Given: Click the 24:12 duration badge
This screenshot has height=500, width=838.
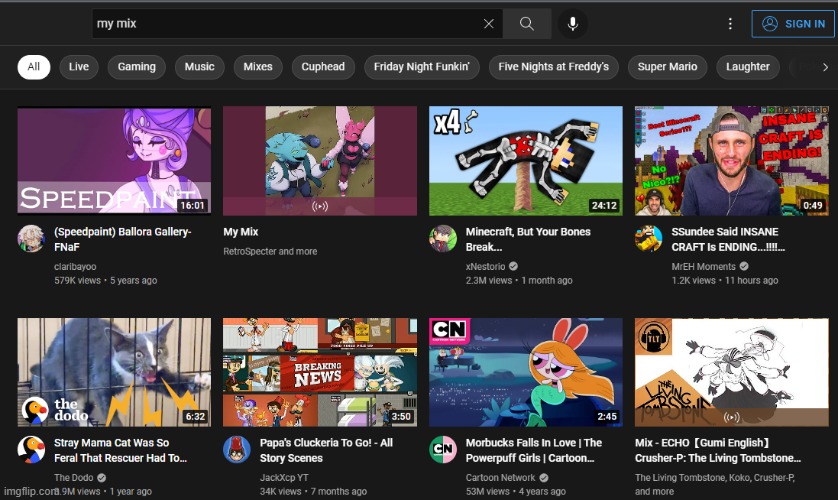Looking at the screenshot, I should [604, 206].
